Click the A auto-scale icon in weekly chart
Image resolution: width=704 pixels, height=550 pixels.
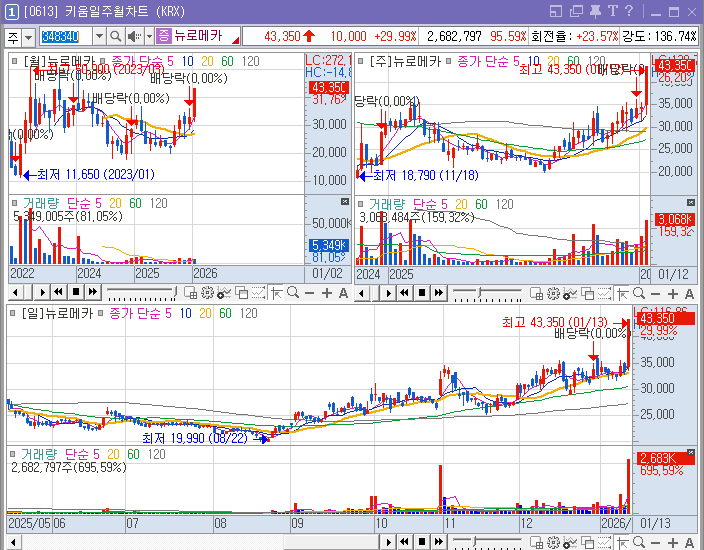tap(690, 294)
